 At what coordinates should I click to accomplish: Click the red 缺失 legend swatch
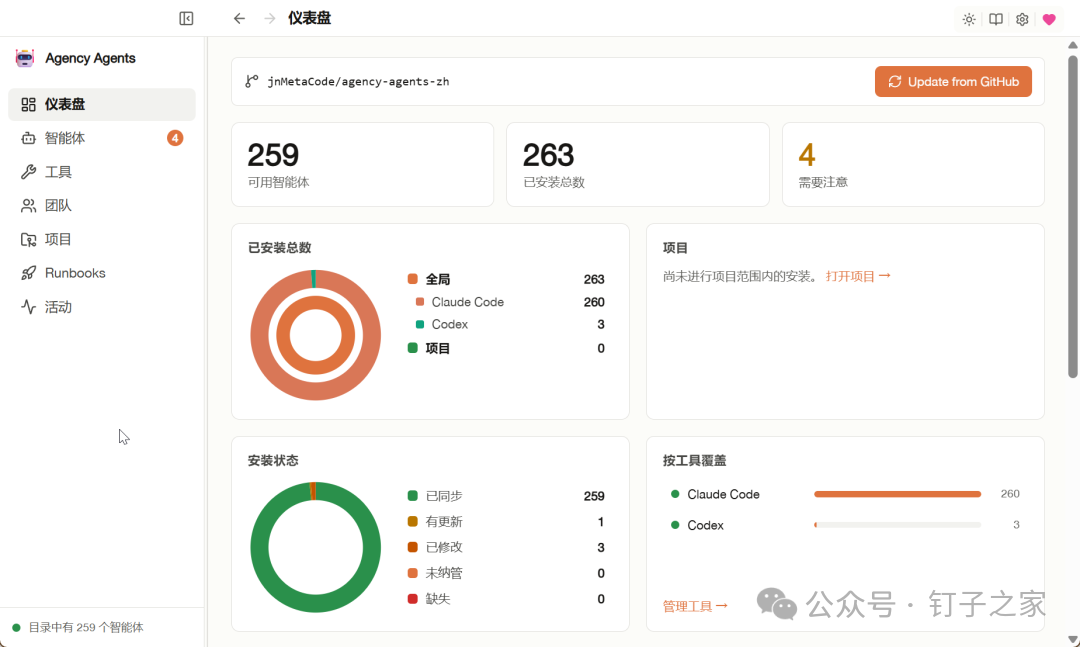pyautogui.click(x=413, y=599)
